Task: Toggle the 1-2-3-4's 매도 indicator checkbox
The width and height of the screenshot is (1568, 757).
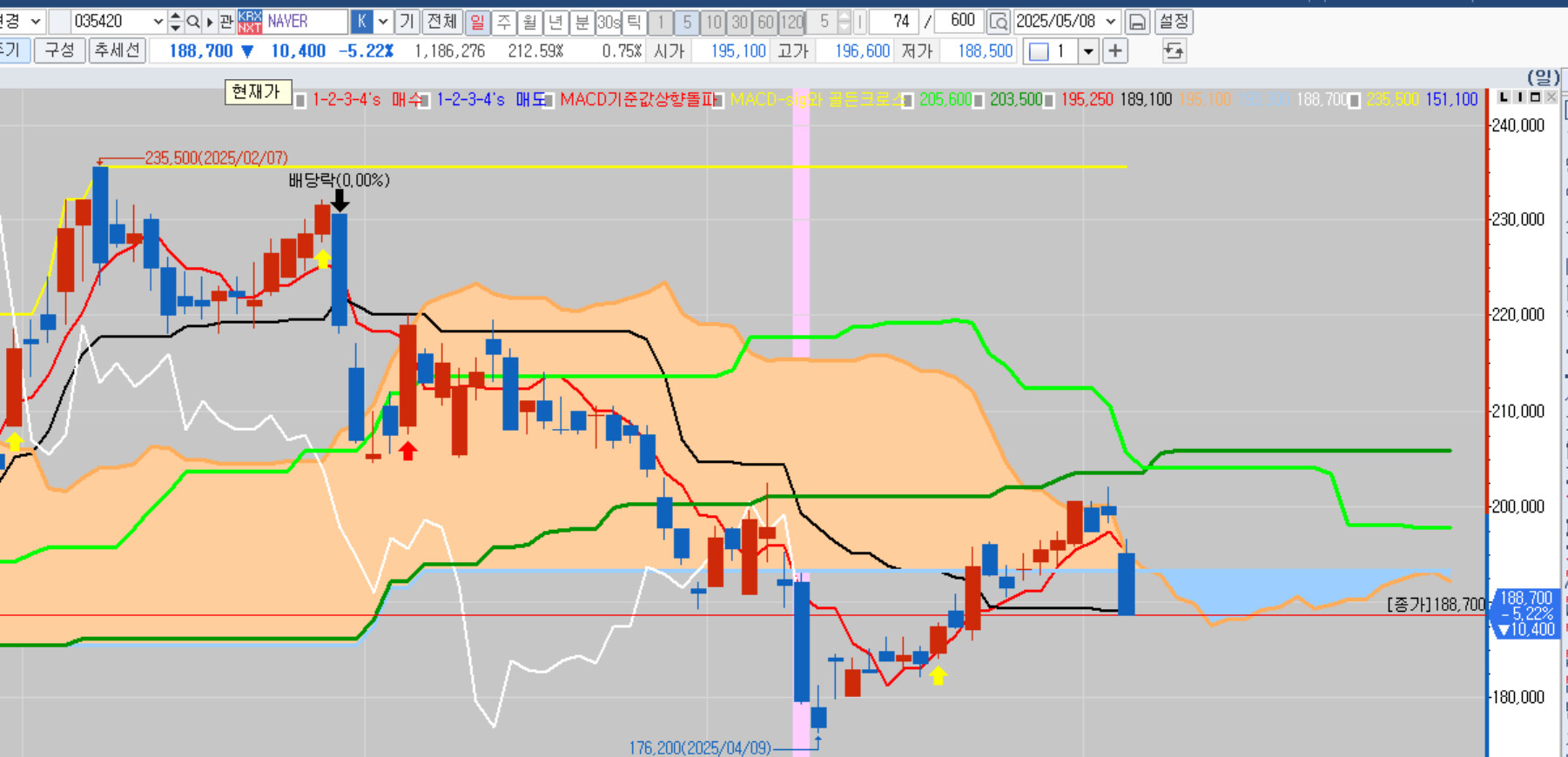Action: [424, 101]
